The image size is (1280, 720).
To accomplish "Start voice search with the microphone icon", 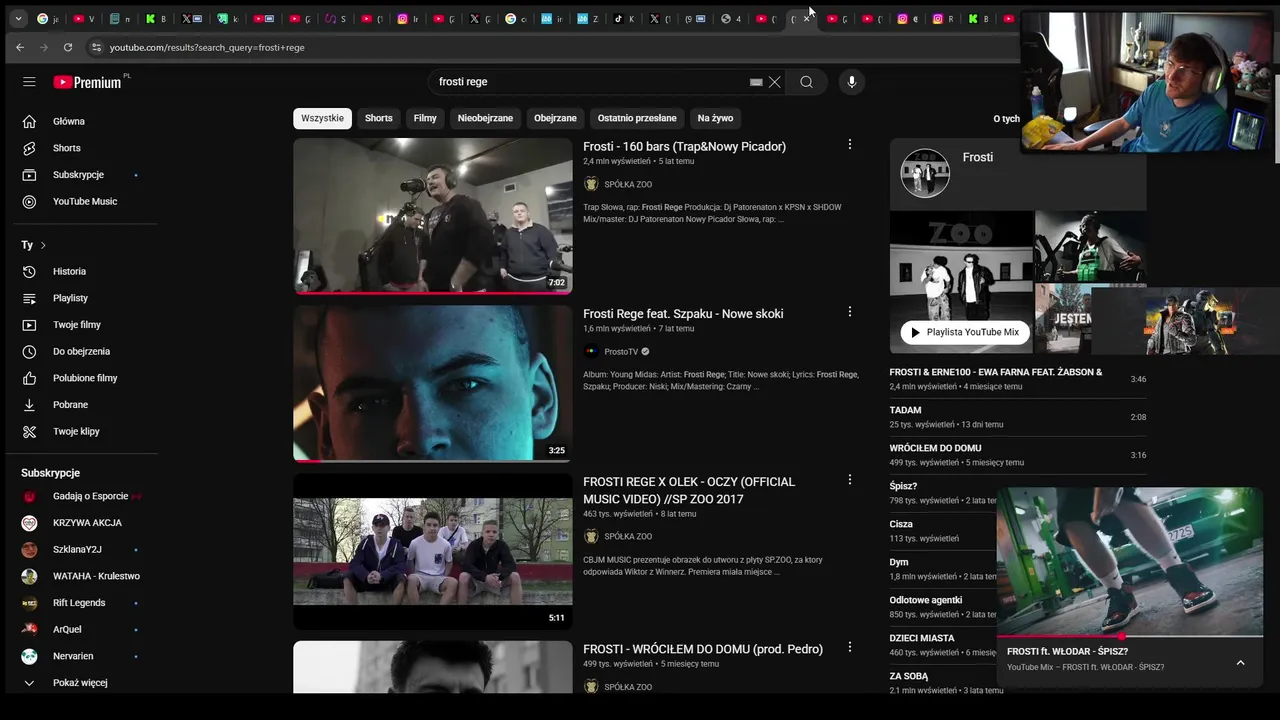I will pyautogui.click(x=851, y=82).
